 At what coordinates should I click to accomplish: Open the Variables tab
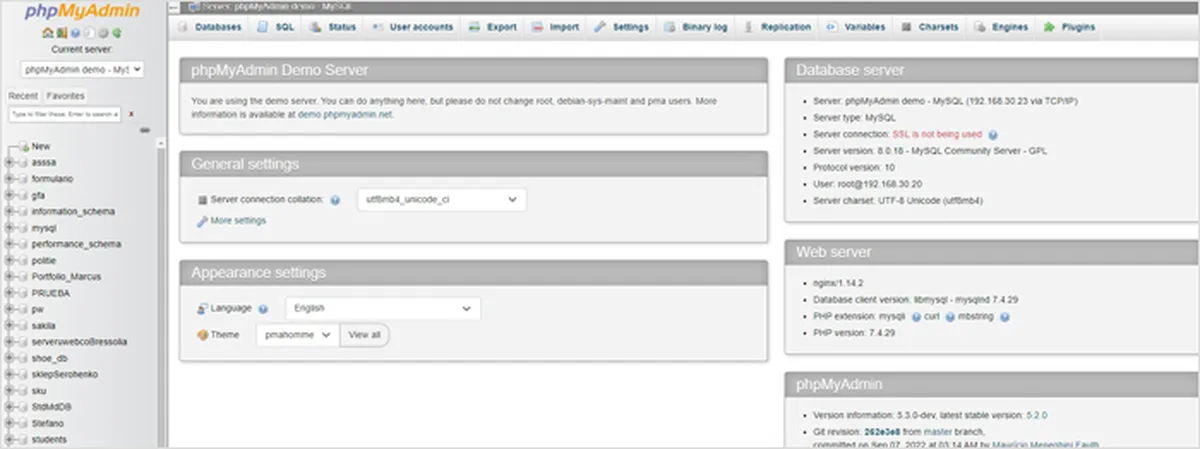coord(855,27)
